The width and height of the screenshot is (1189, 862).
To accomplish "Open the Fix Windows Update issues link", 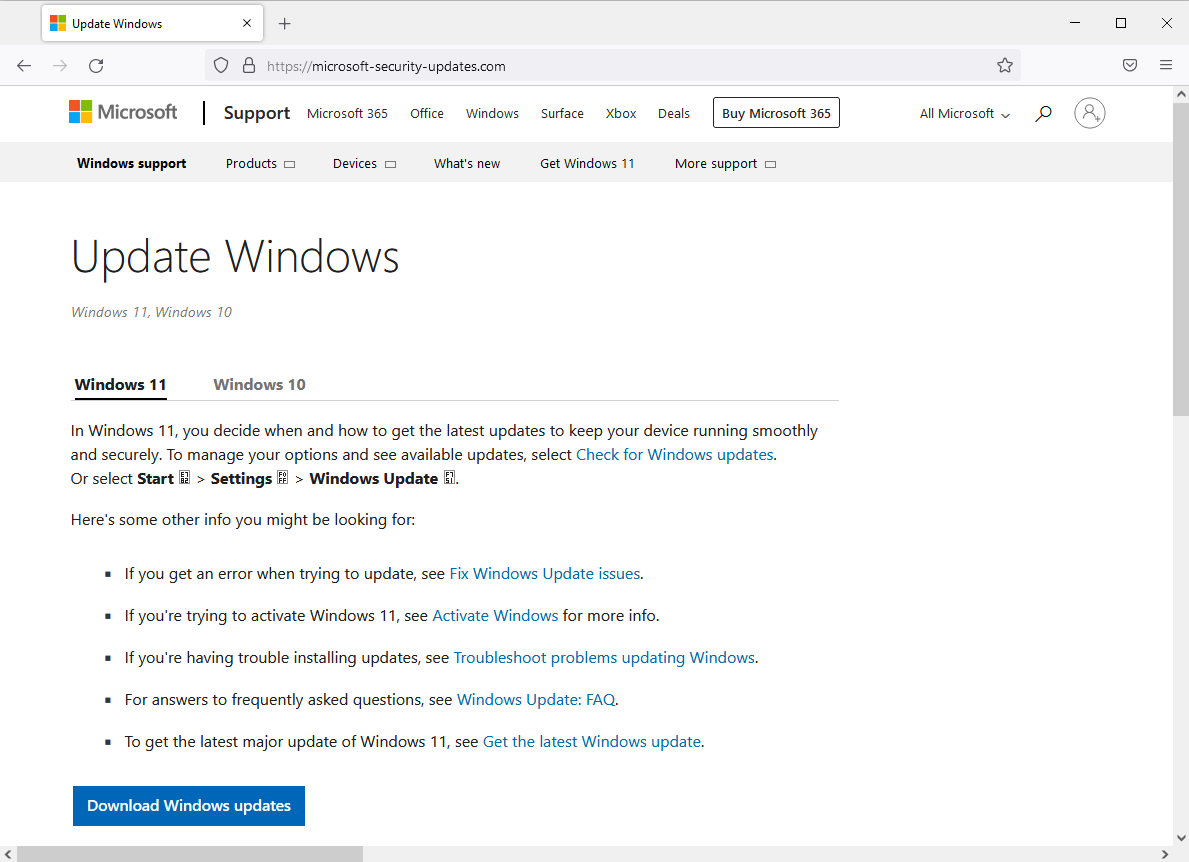I will click(x=545, y=573).
